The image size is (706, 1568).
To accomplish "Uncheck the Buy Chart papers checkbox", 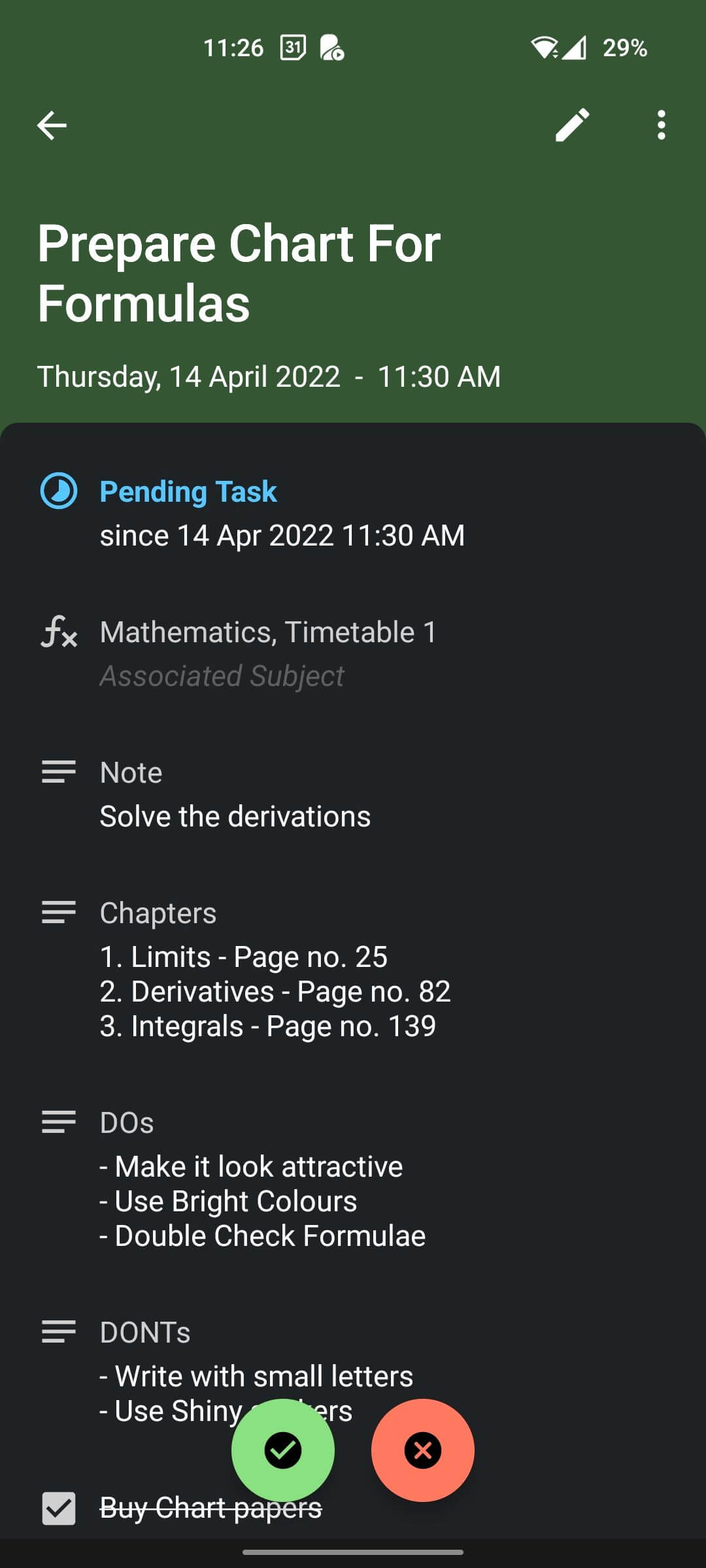I will pos(59,1508).
